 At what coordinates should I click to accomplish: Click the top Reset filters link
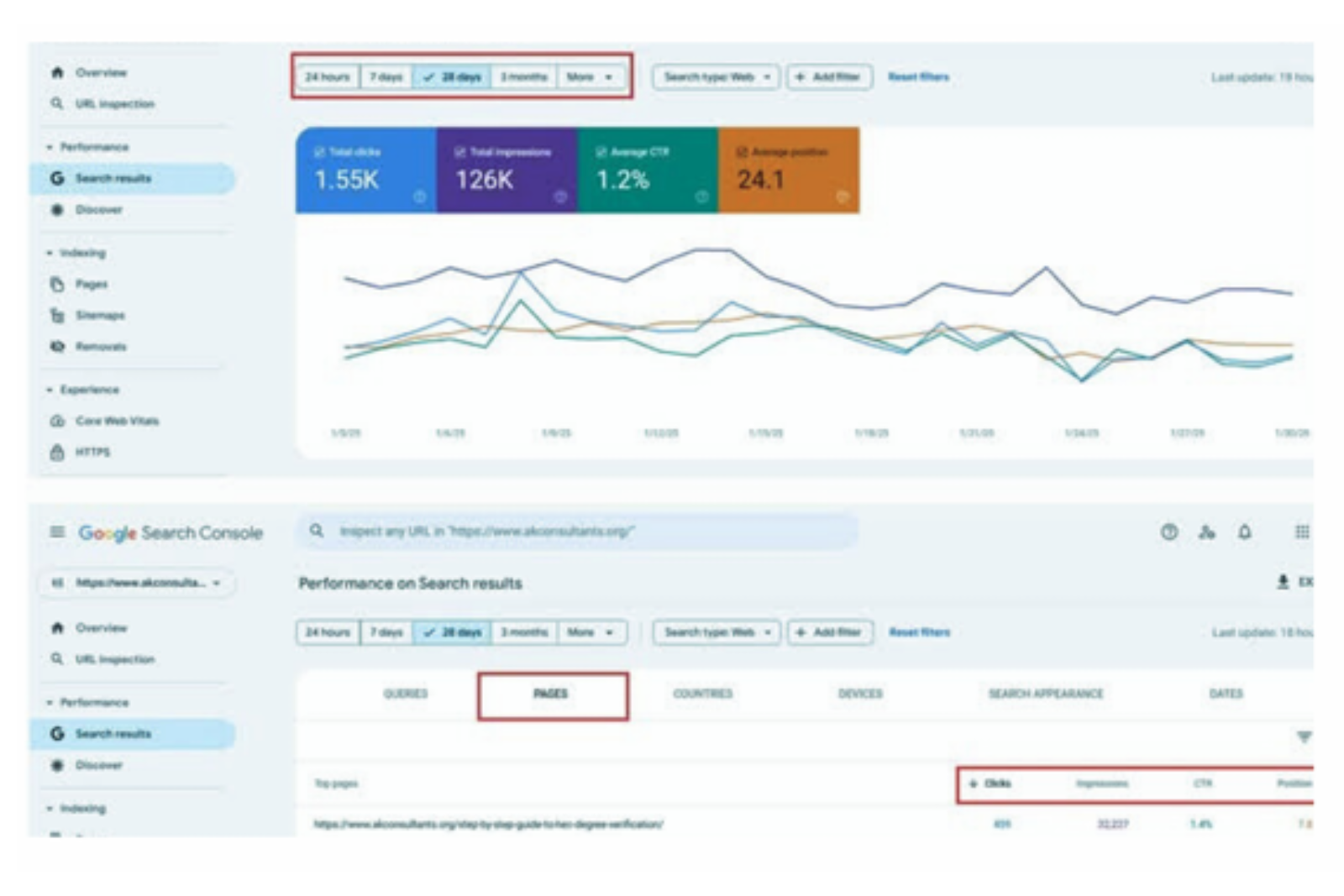(918, 77)
